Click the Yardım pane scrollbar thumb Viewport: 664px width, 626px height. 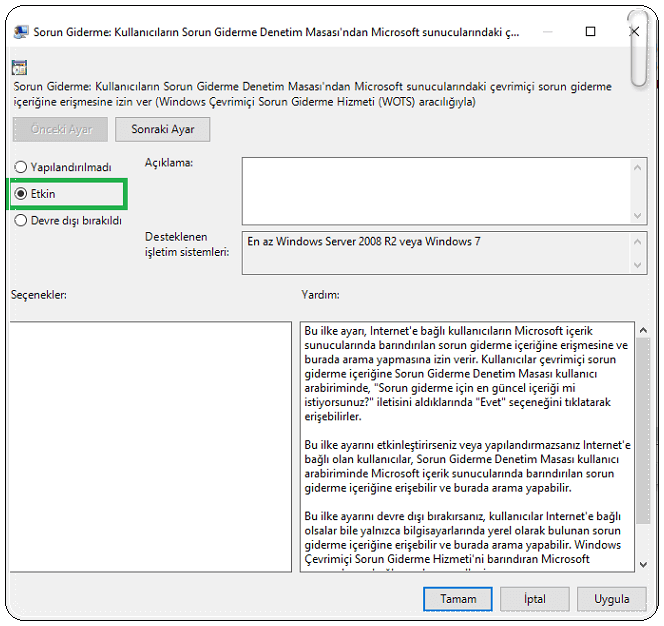(x=643, y=430)
